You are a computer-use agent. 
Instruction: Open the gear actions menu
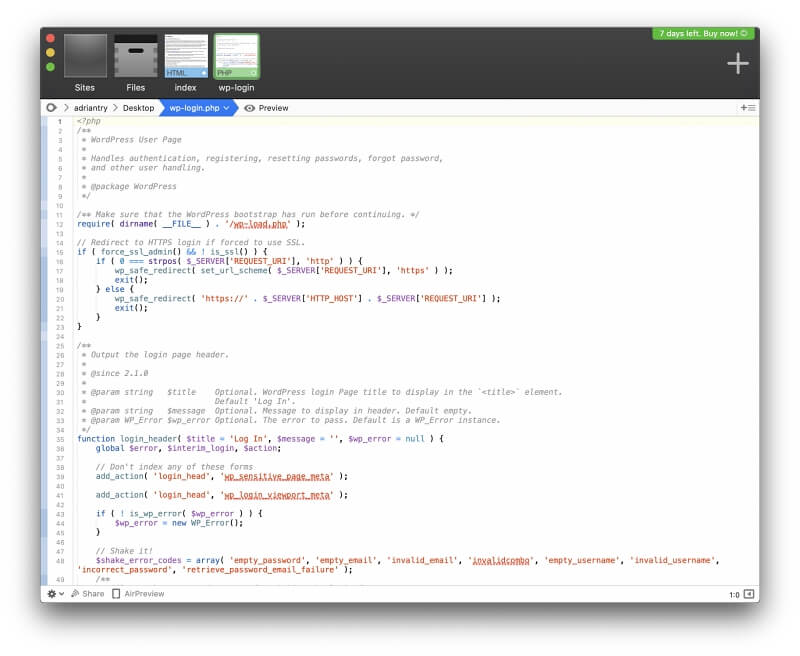(50, 593)
